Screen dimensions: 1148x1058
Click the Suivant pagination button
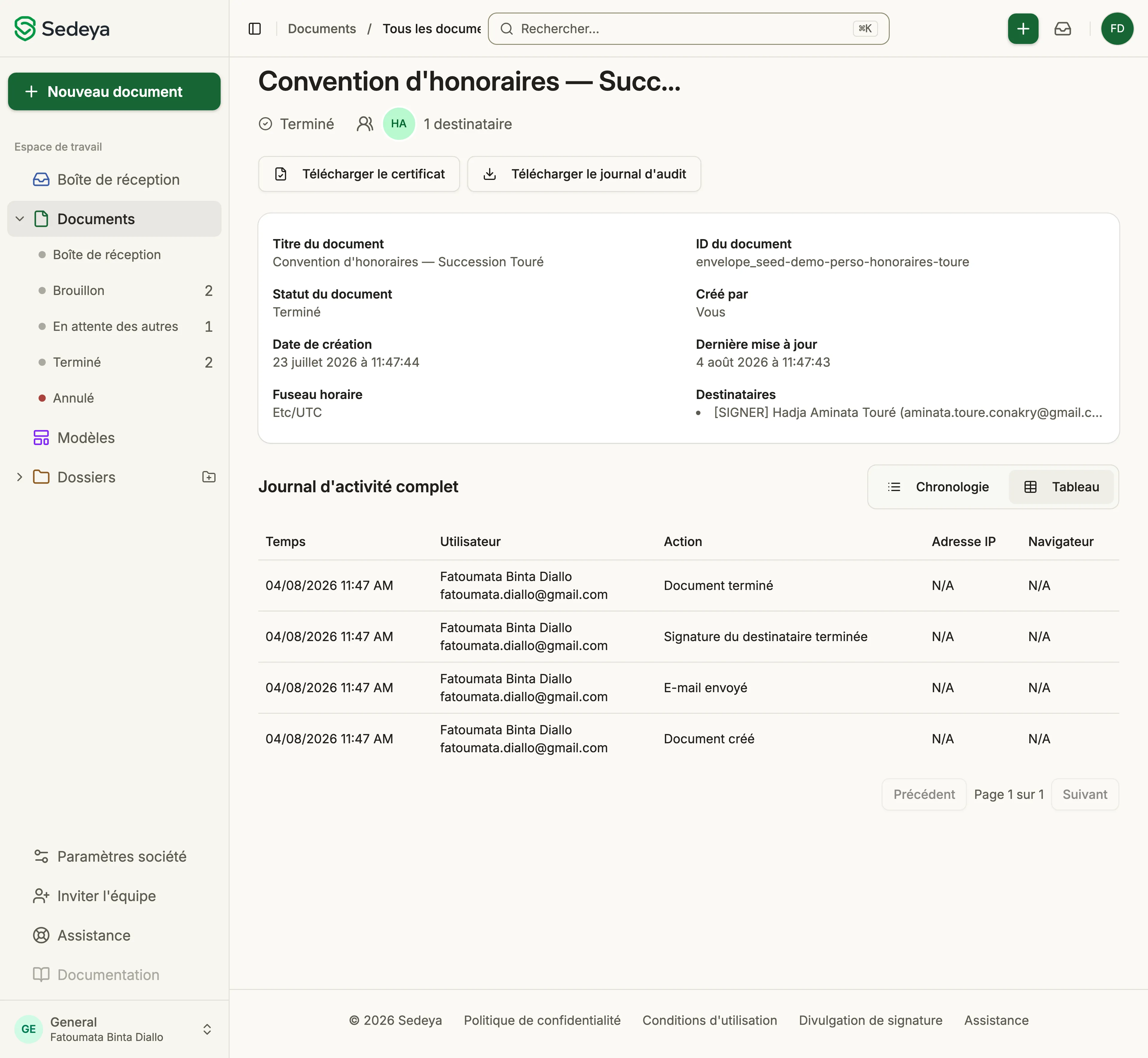1085,795
